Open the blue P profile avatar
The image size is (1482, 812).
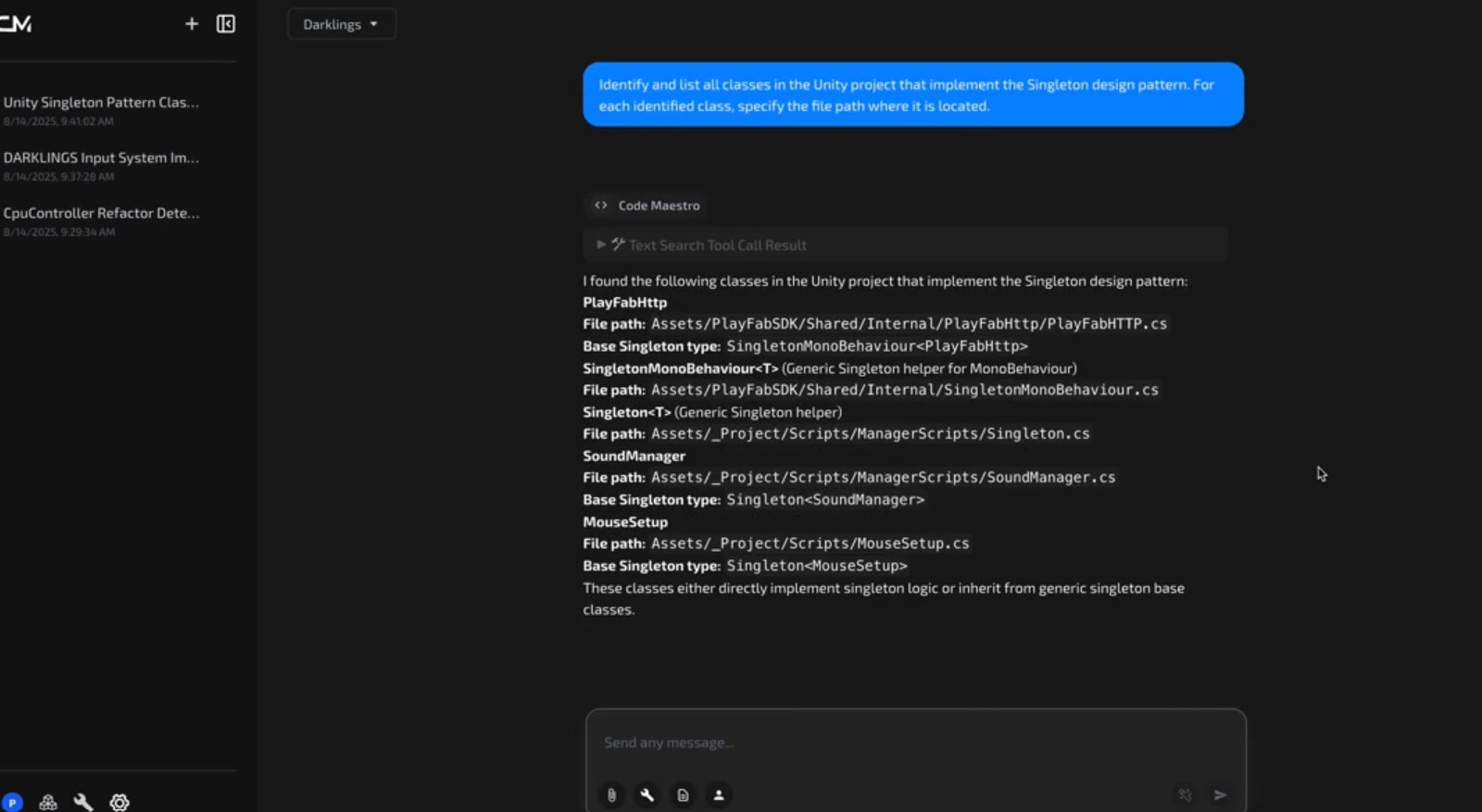(12, 802)
